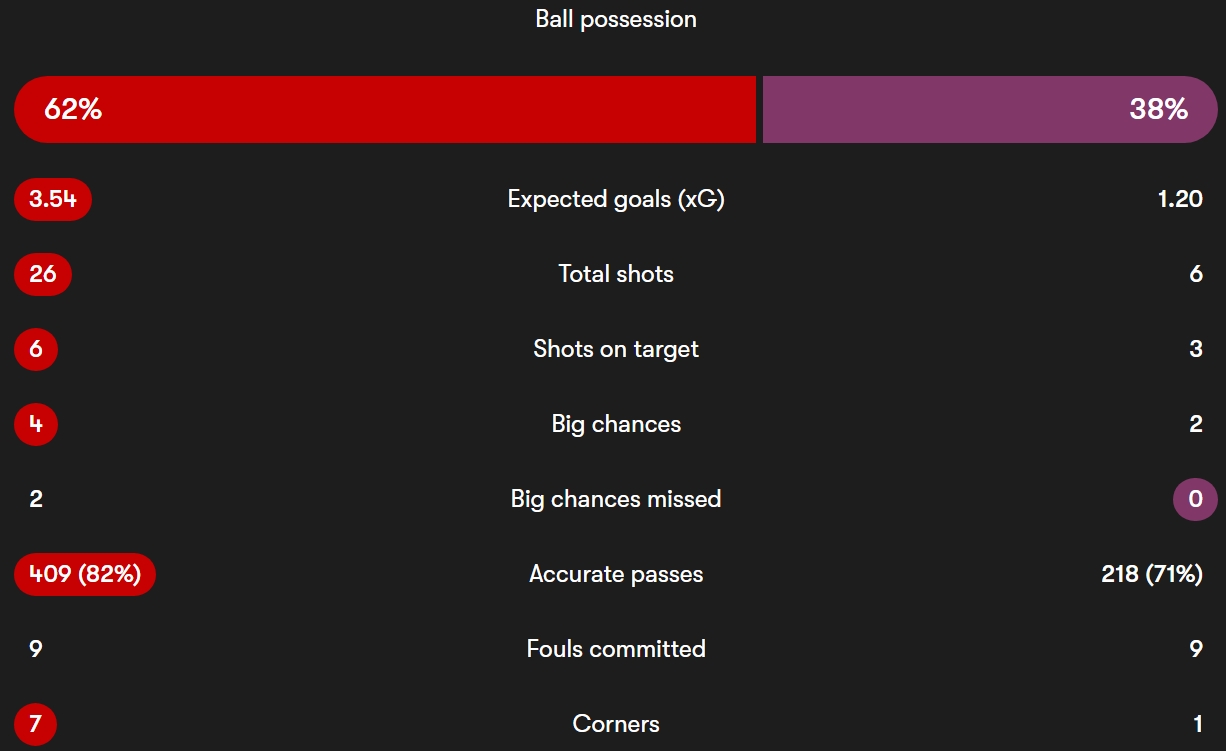Select the Big chances missed label
The image size is (1226, 751).
pos(616,499)
